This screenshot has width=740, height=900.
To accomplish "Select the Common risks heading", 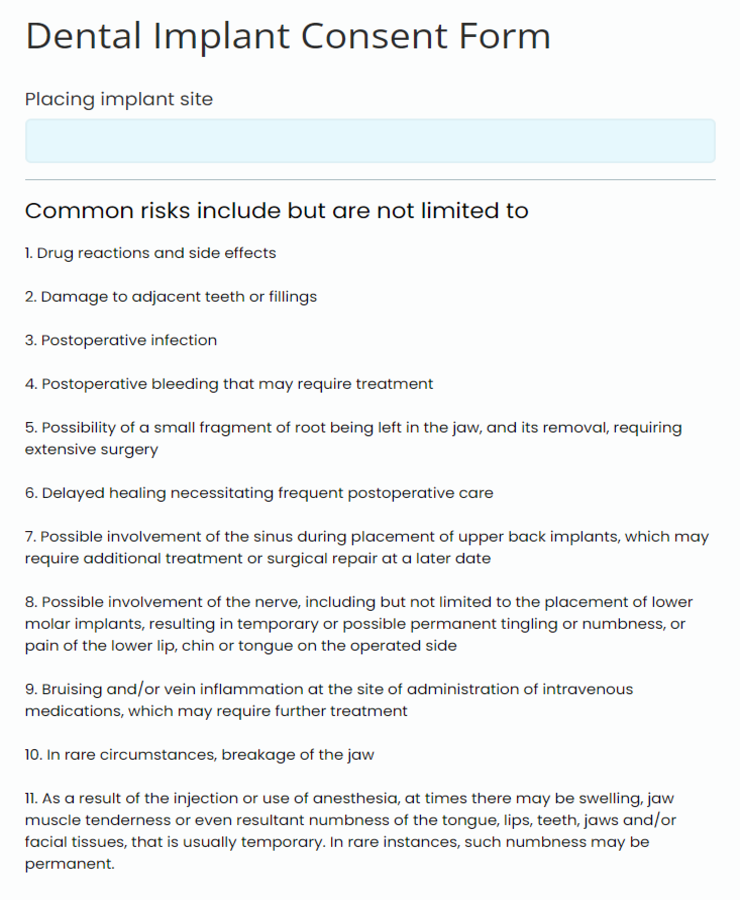I will (x=276, y=211).
